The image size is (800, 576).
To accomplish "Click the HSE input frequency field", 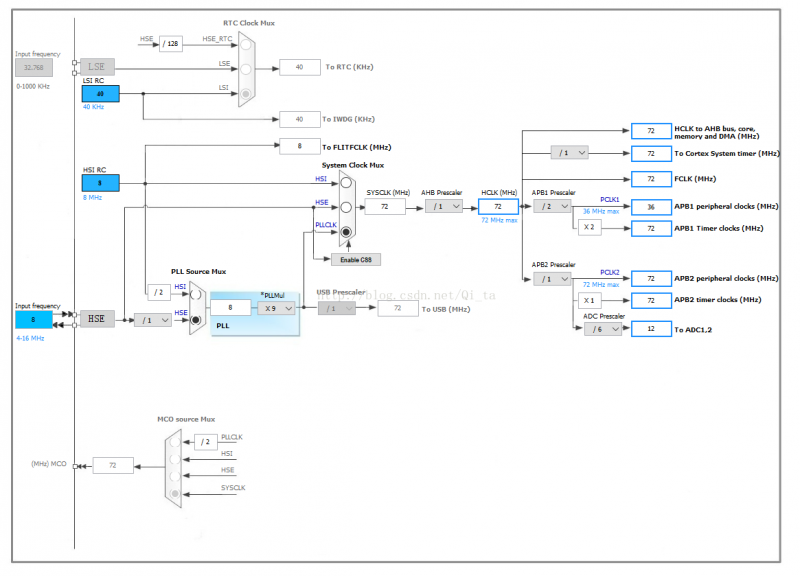I will click(34, 320).
